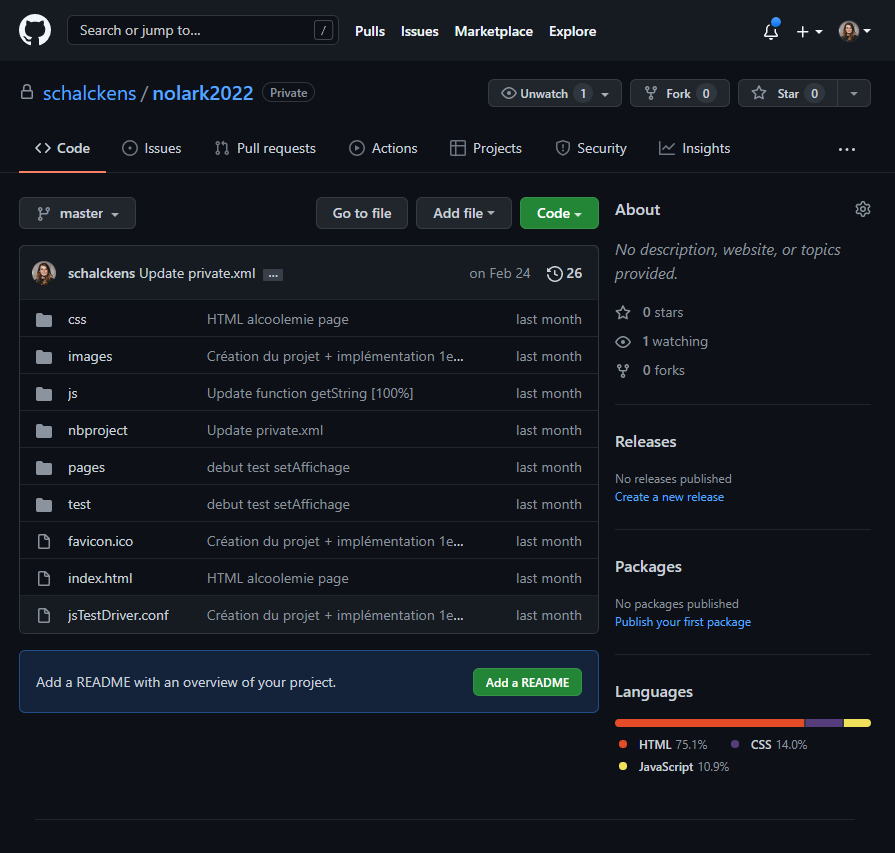Open the user avatar menu
The image size is (895, 853).
click(854, 31)
